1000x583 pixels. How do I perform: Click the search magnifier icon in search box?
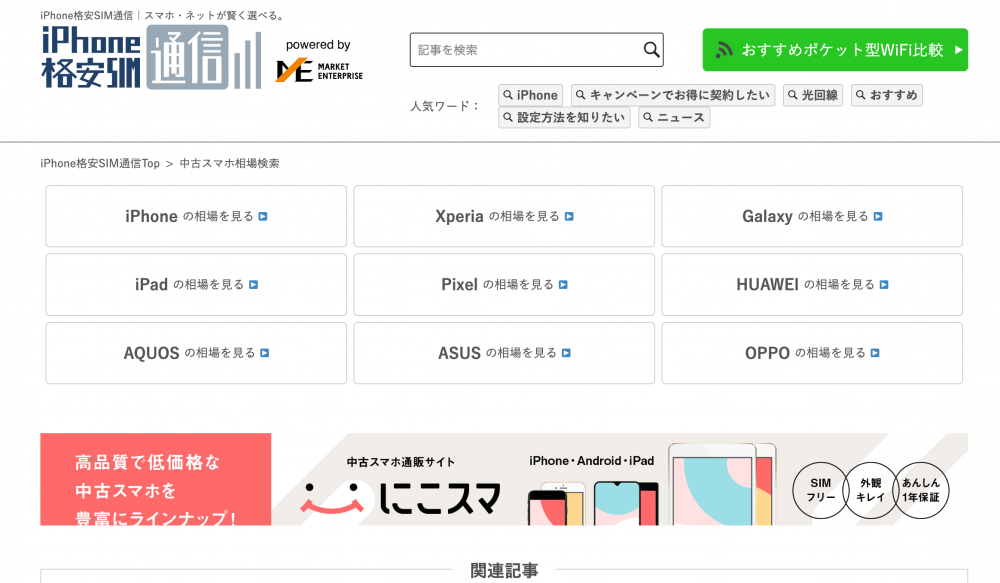coord(651,50)
